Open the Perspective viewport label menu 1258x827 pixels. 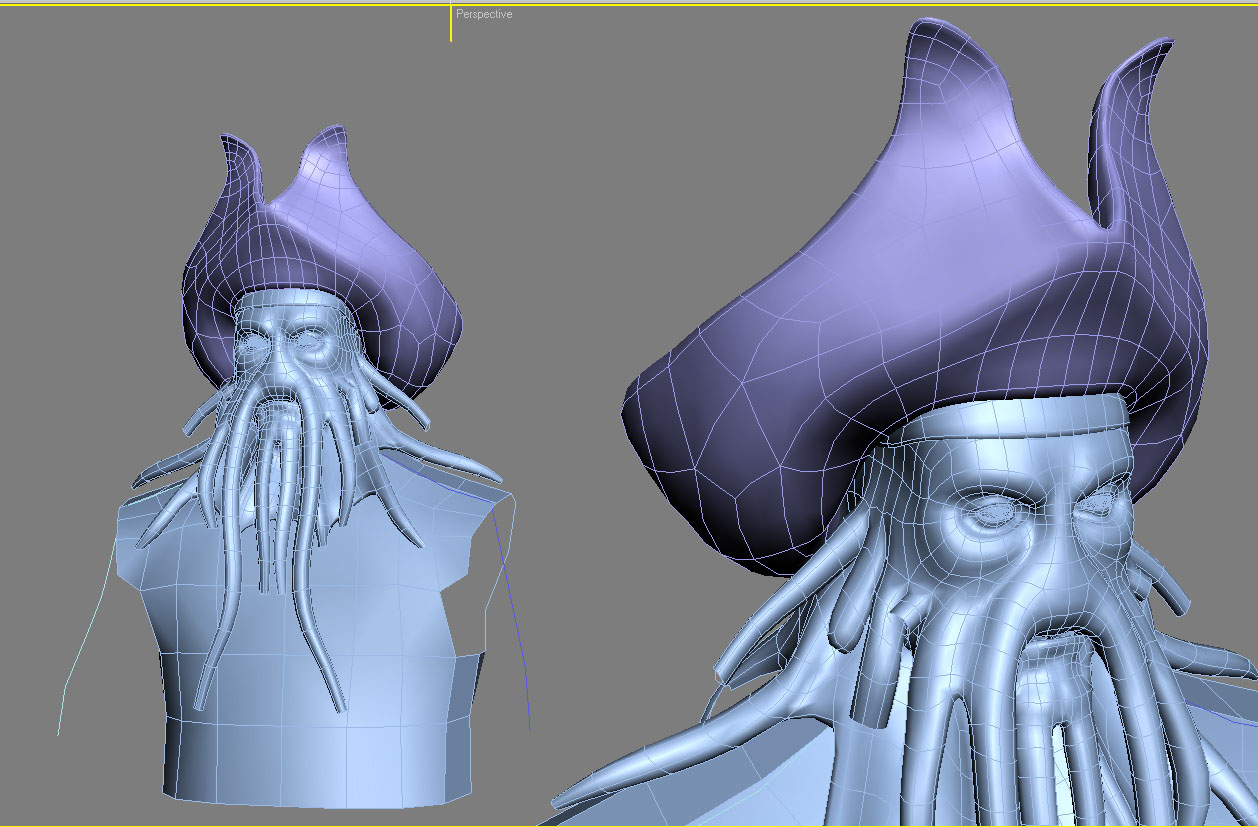click(x=484, y=15)
